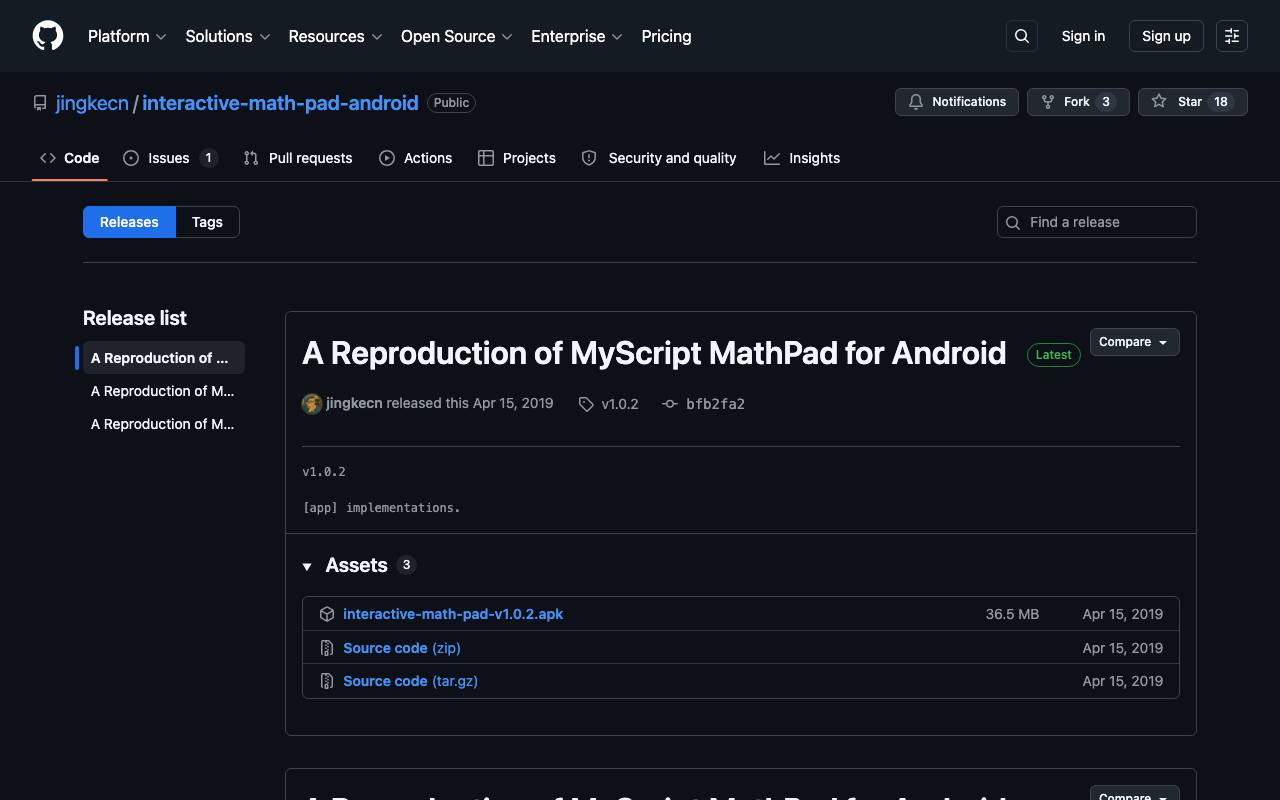Click the repository icon beside jingkecn
The image size is (1280, 800).
(40, 103)
